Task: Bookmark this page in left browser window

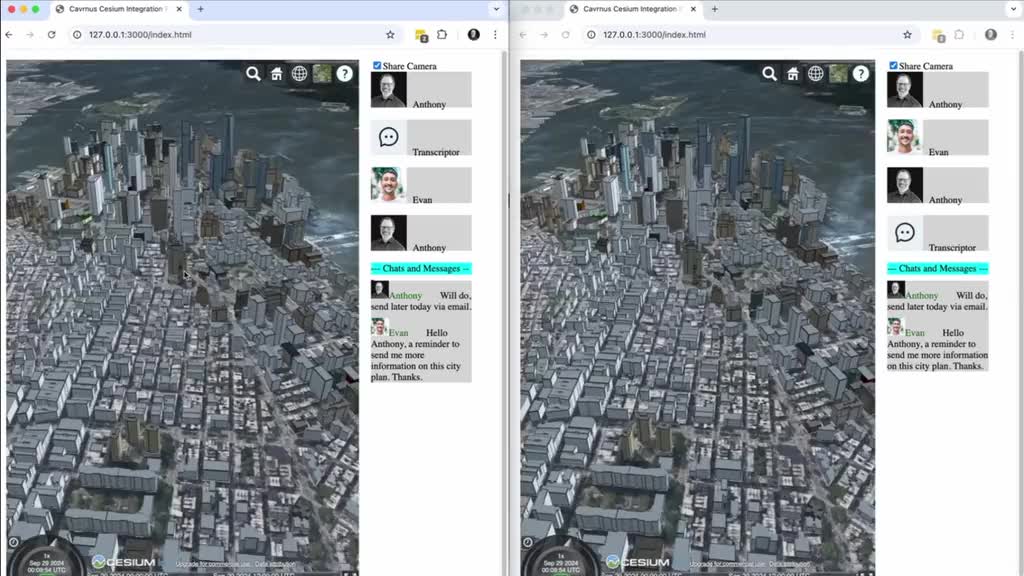Action: click(390, 35)
